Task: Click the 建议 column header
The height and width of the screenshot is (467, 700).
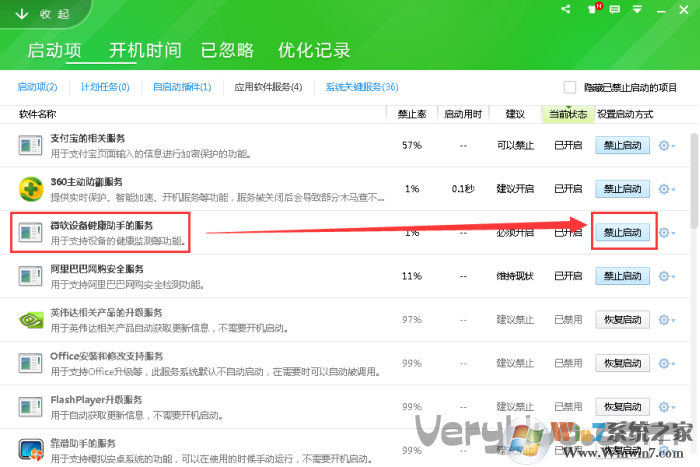Action: 515,114
